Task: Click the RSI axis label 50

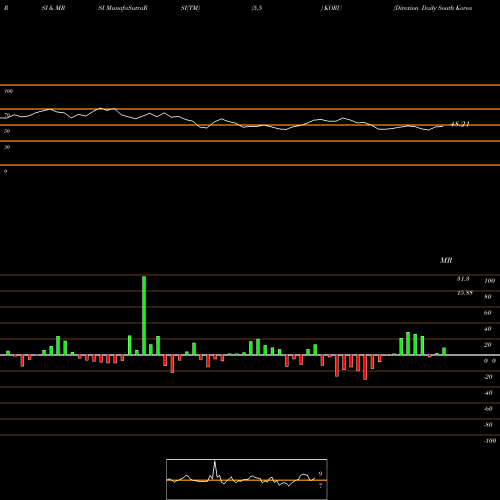Action: click(7, 131)
